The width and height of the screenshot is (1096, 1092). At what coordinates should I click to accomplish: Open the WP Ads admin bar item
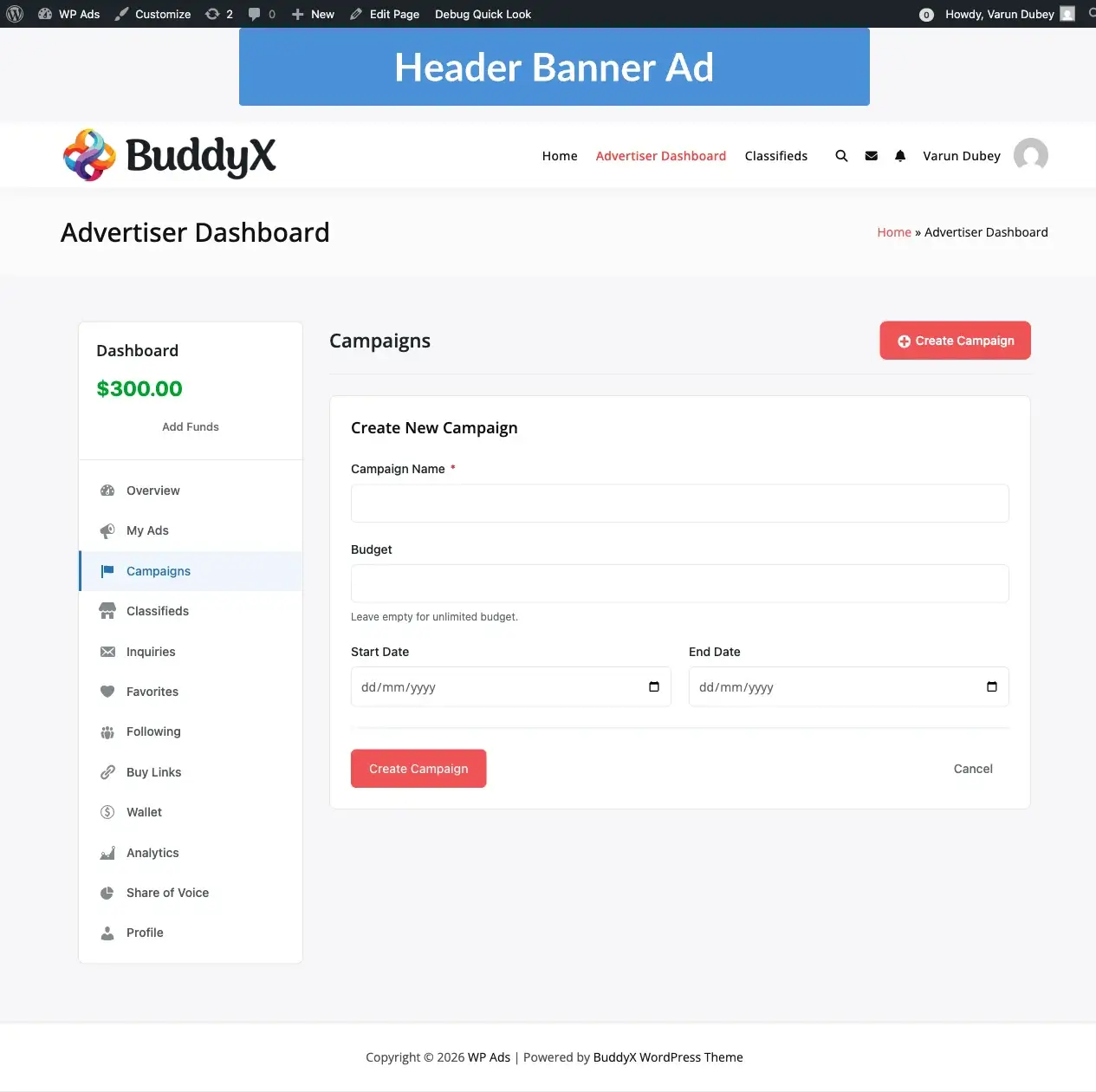tap(69, 14)
